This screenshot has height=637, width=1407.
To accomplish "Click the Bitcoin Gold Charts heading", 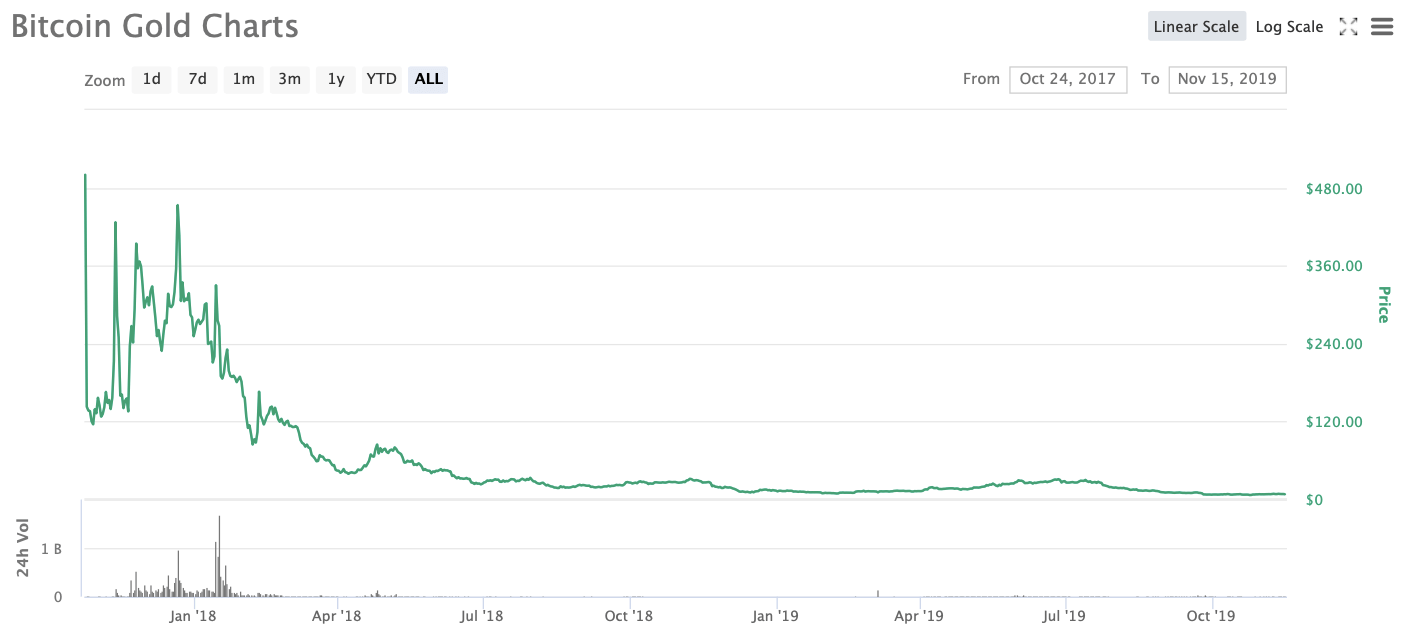I will point(155,26).
